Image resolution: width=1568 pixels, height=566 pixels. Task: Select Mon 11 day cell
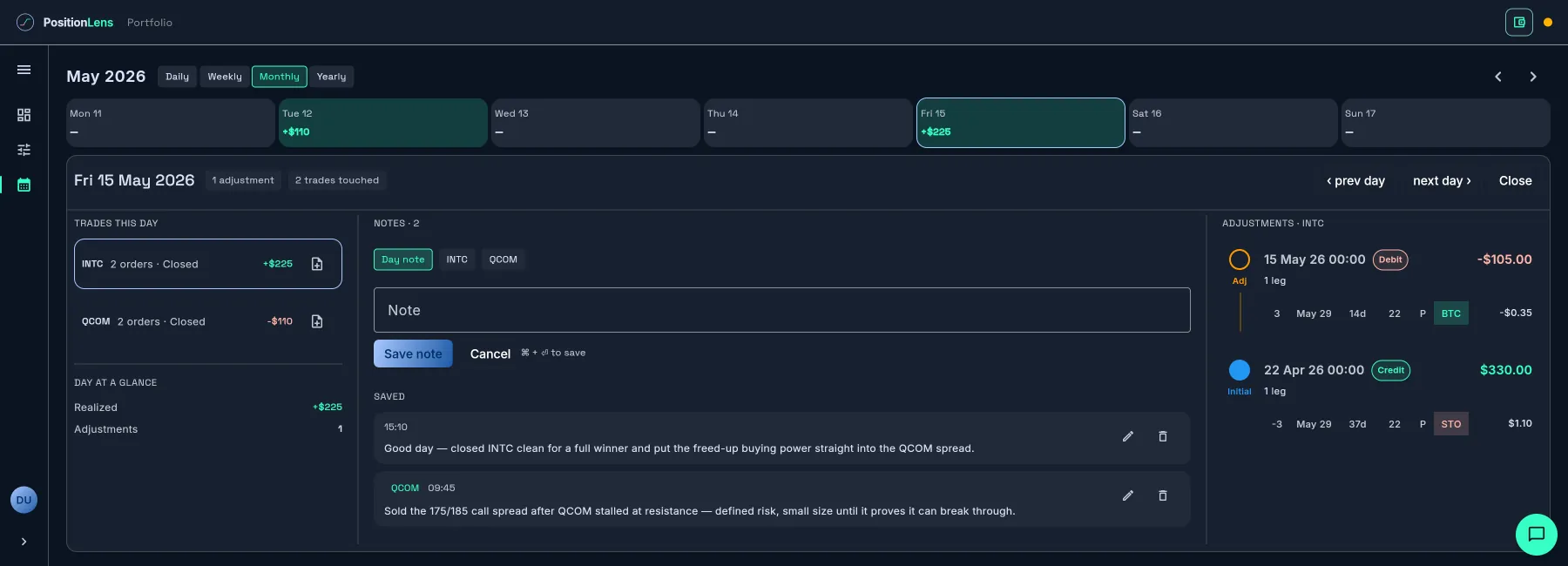click(x=171, y=123)
